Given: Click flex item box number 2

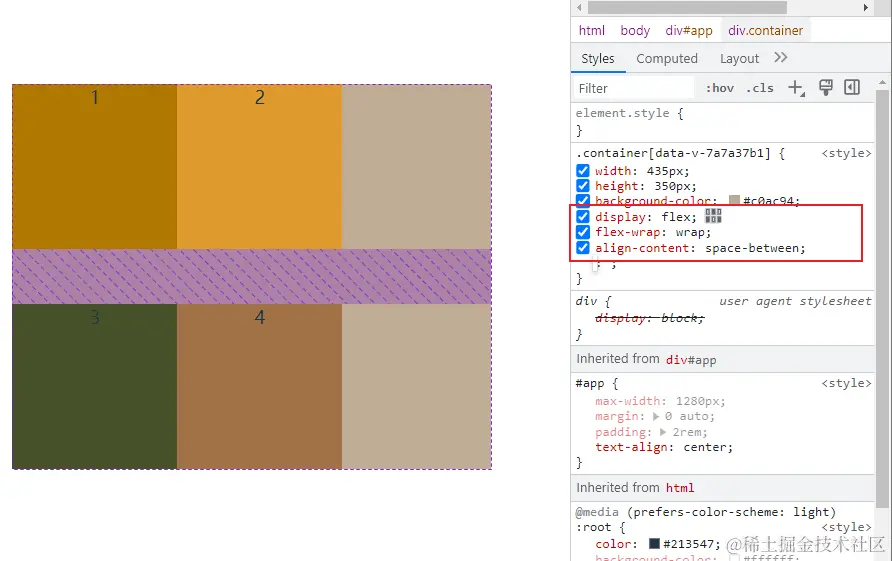Looking at the screenshot, I should (259, 167).
